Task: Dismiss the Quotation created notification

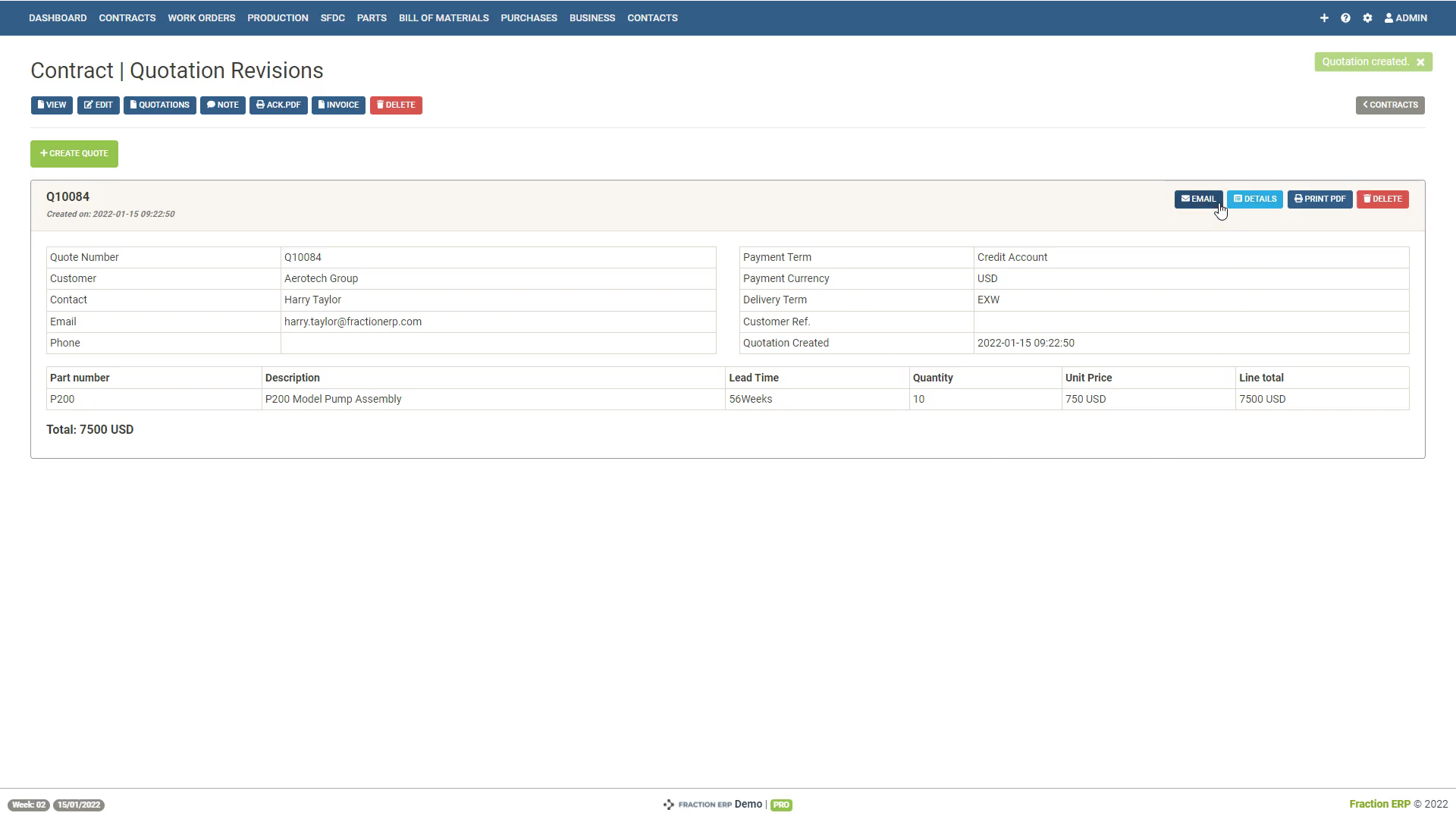Action: click(1420, 62)
